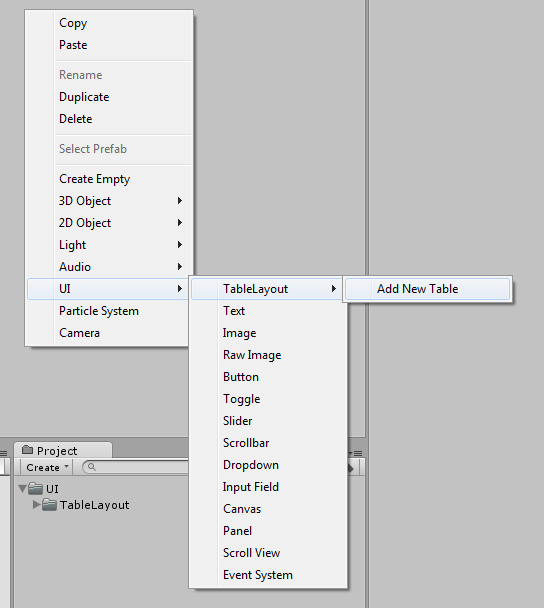544x608 pixels.
Task: Click the search magnifier icon in Project
Action: click(x=92, y=467)
